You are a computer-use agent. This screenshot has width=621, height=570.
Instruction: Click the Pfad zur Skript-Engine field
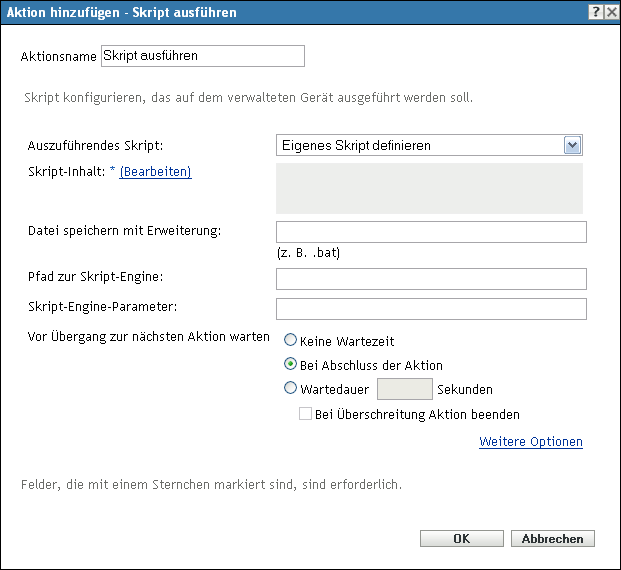point(430,279)
